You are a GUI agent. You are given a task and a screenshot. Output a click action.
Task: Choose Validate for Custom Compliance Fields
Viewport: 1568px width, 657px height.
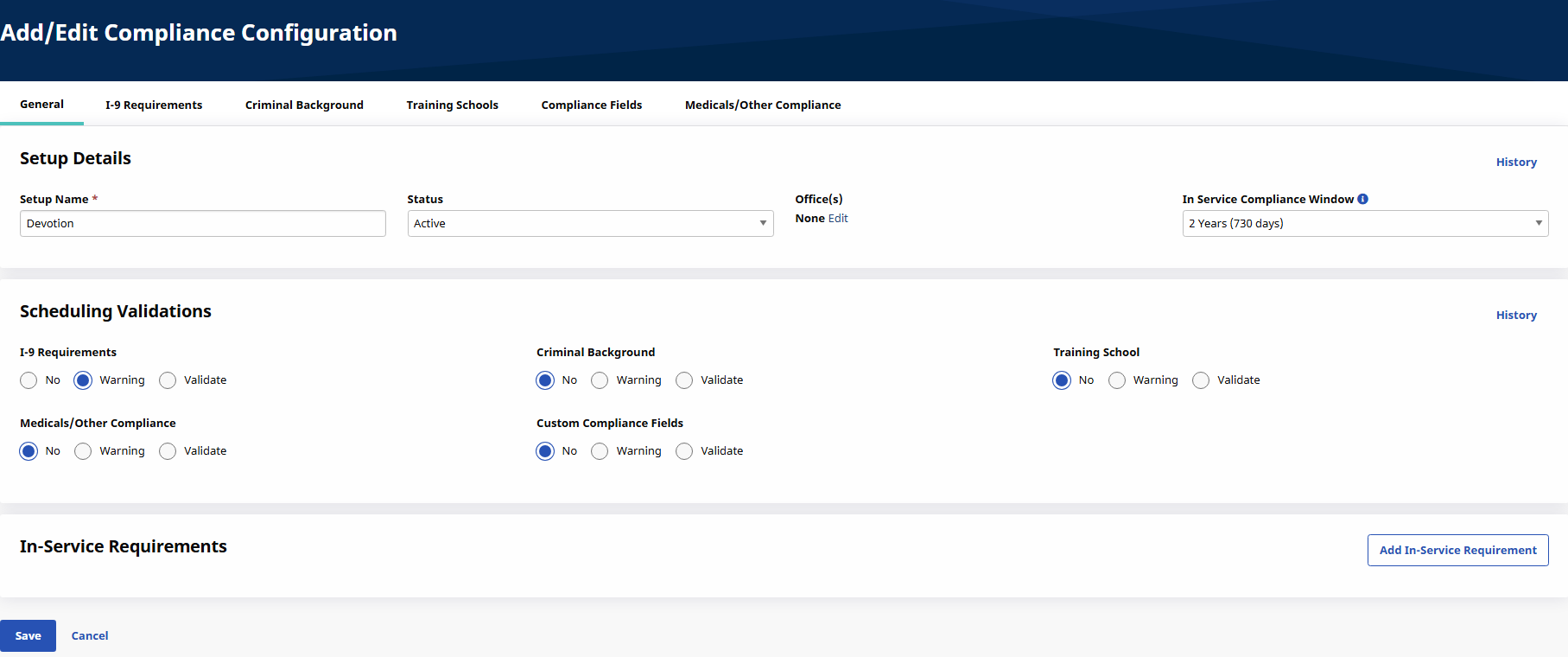(x=684, y=451)
